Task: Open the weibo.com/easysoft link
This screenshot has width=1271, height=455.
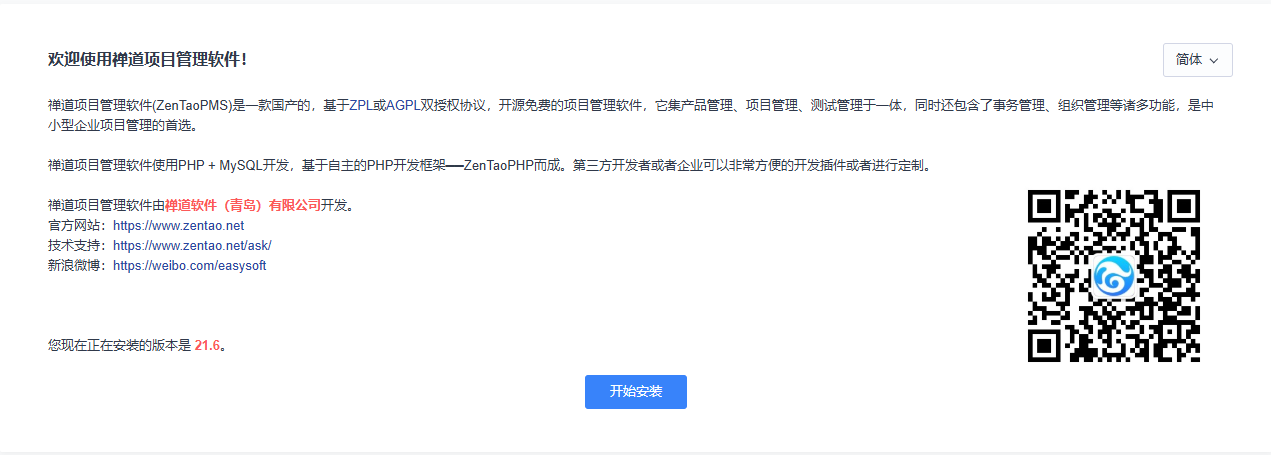Action: click(189, 266)
